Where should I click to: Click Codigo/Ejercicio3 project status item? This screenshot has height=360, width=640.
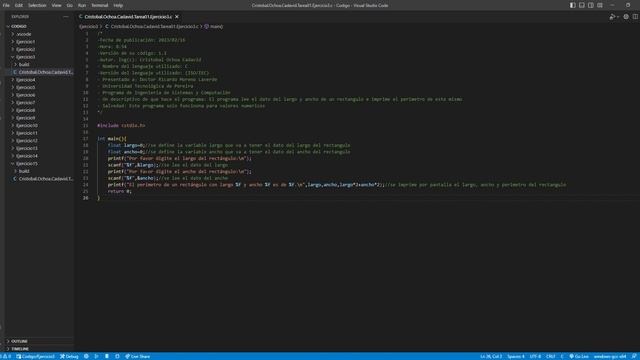[x=36, y=356]
